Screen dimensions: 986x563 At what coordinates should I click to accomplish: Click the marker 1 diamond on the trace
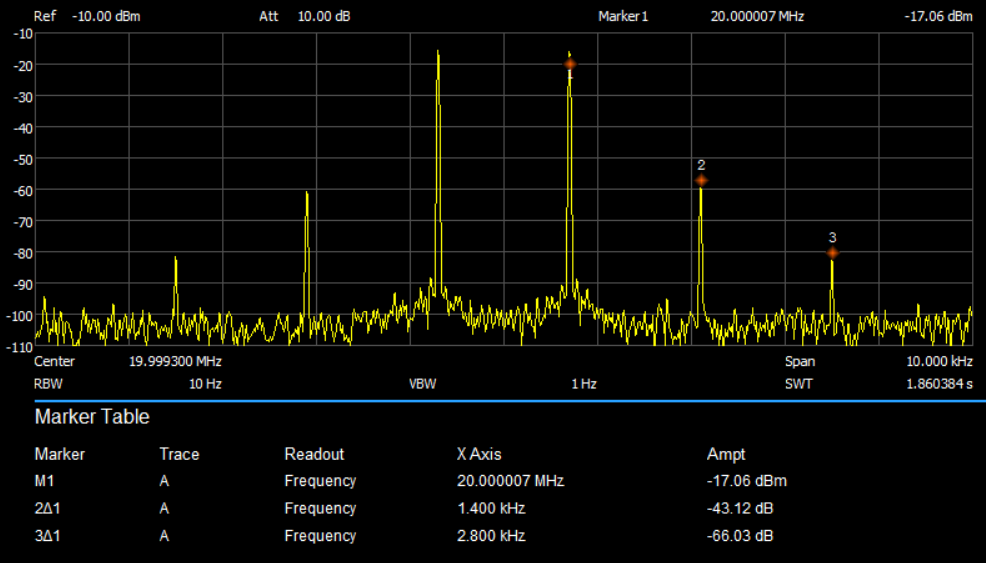click(570, 64)
